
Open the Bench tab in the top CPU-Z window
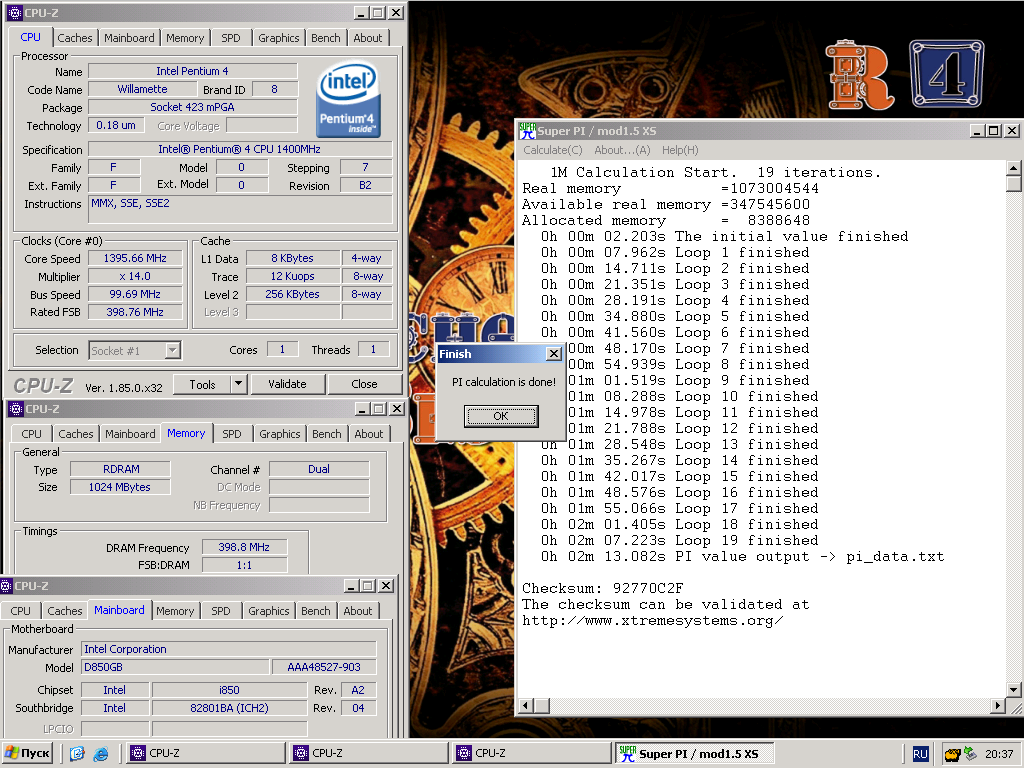(x=325, y=38)
